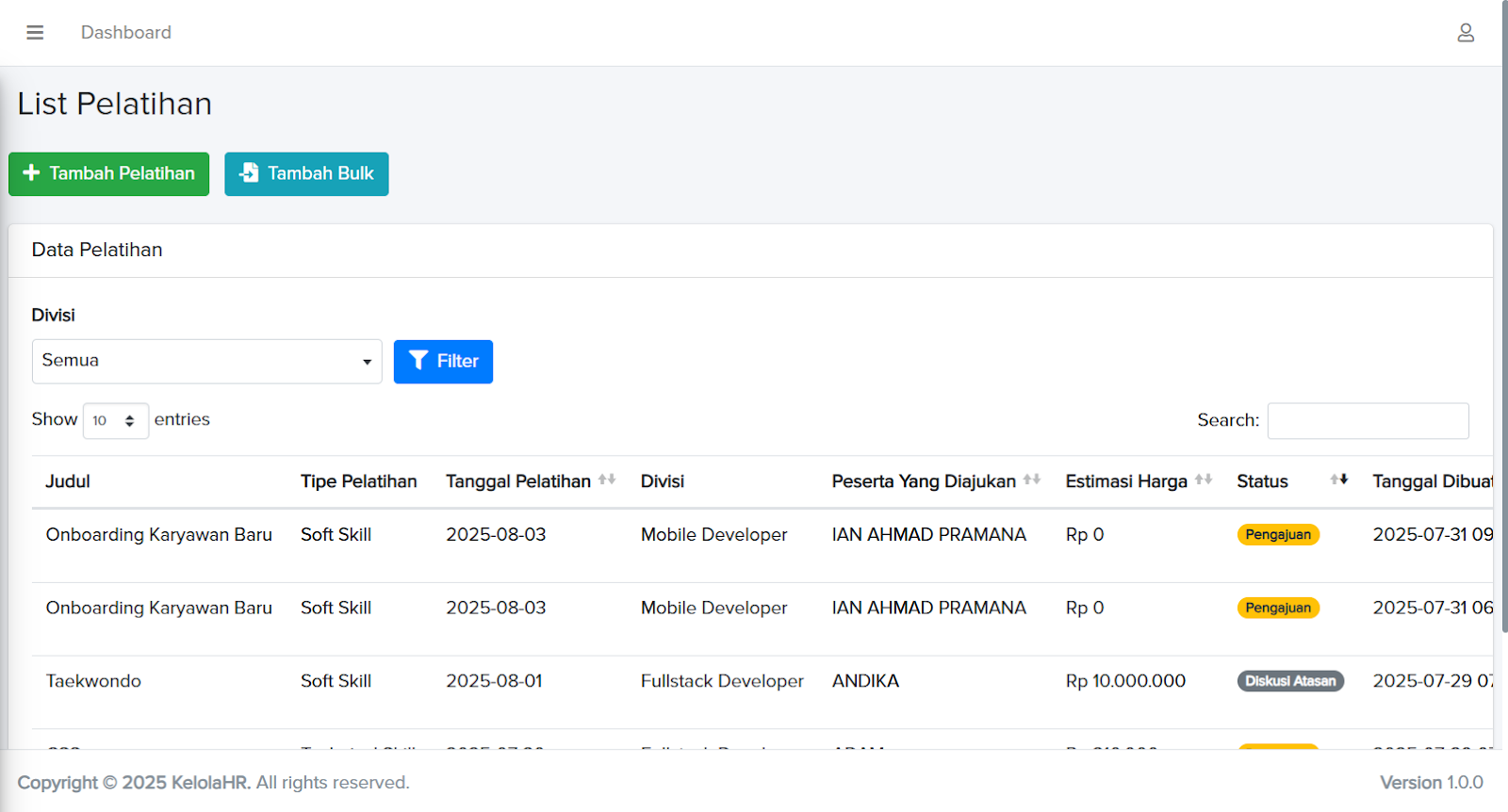Expand the Divisi Semua dropdown
The width and height of the screenshot is (1508, 812).
tap(206, 362)
